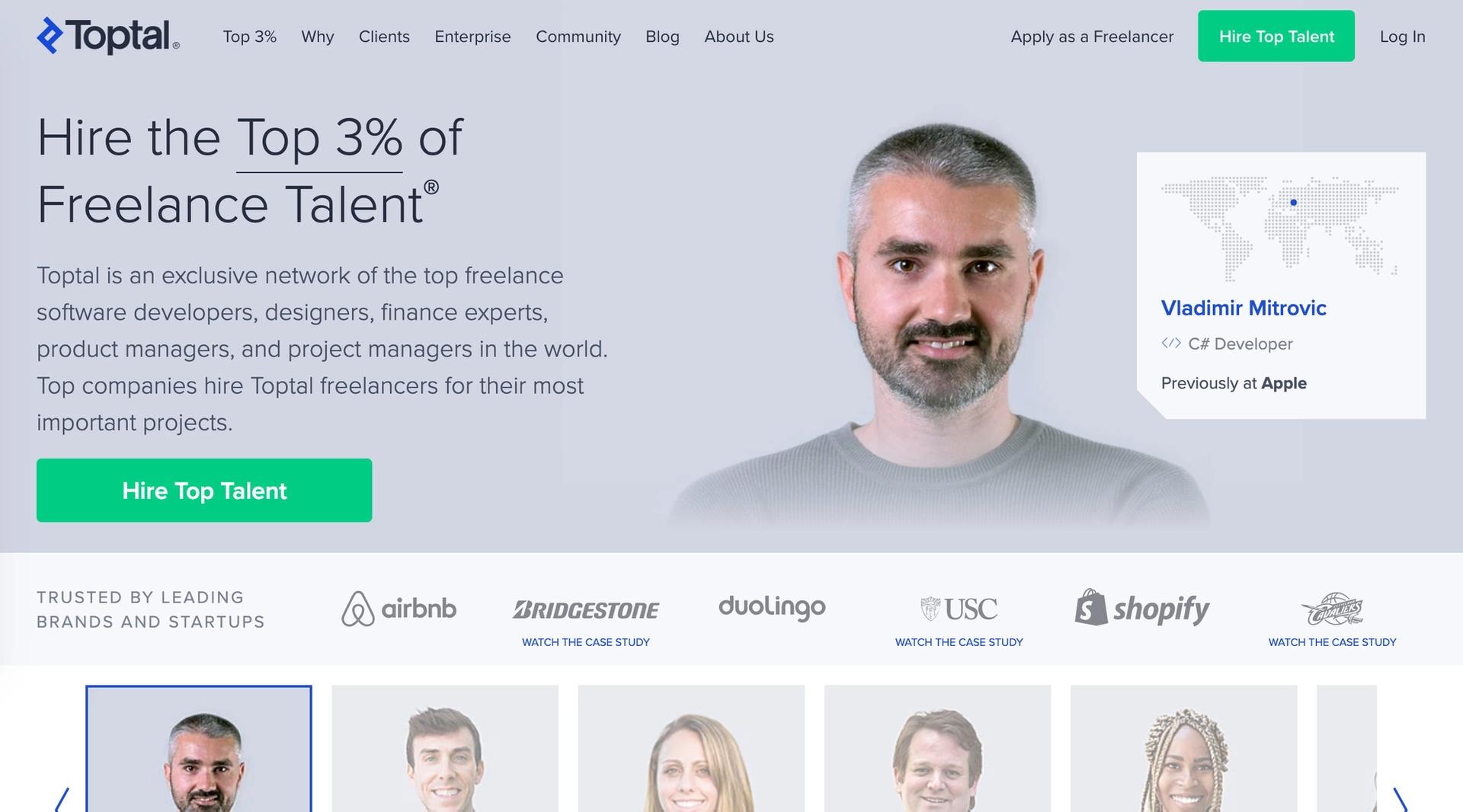Image resolution: width=1463 pixels, height=812 pixels.
Task: Go to the Community page
Action: pyautogui.click(x=578, y=37)
